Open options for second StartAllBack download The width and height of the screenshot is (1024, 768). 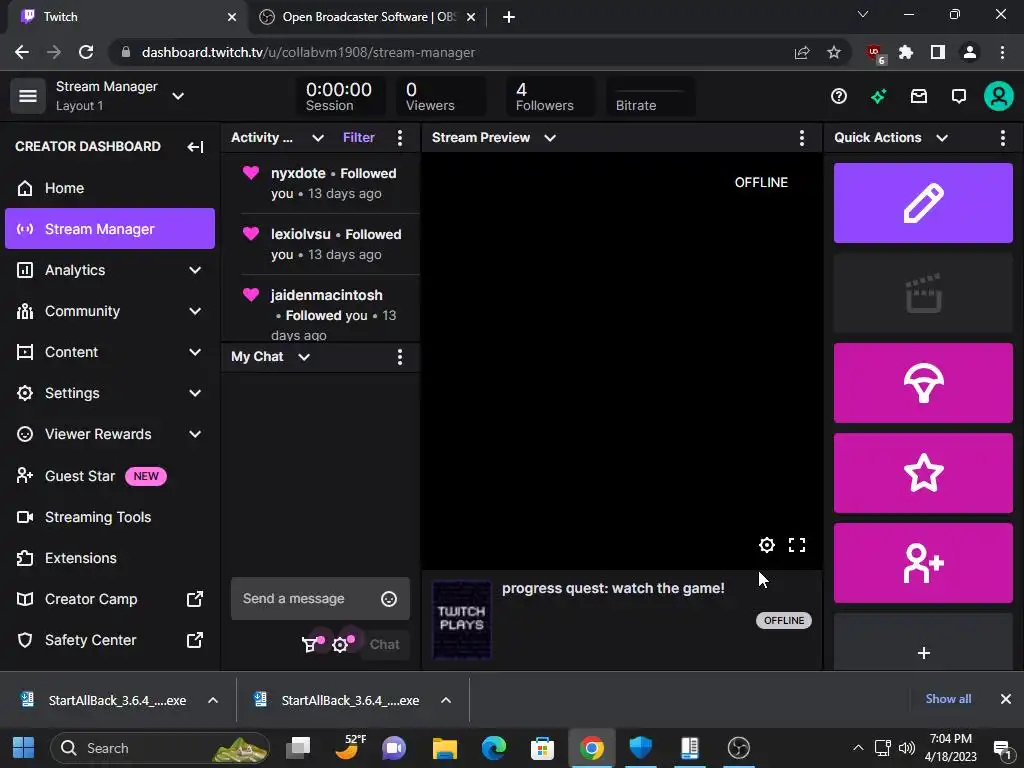pyautogui.click(x=445, y=700)
